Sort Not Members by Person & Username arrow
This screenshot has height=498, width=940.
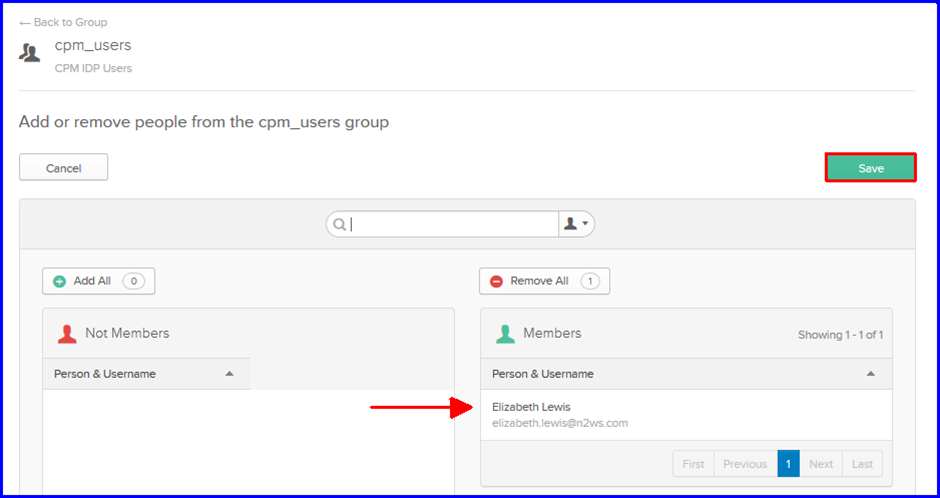click(x=229, y=374)
